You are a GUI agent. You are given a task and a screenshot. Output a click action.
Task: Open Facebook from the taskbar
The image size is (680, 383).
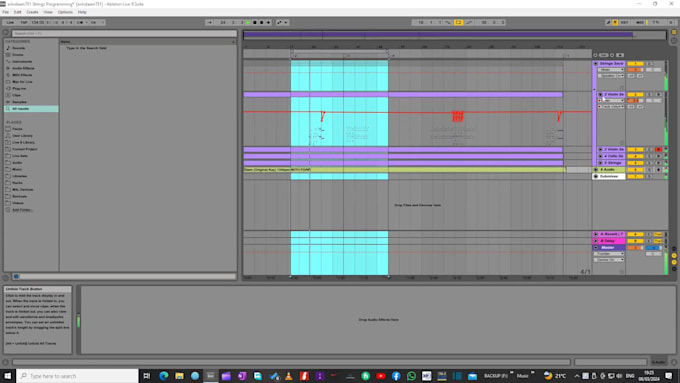pyautogui.click(x=396, y=376)
